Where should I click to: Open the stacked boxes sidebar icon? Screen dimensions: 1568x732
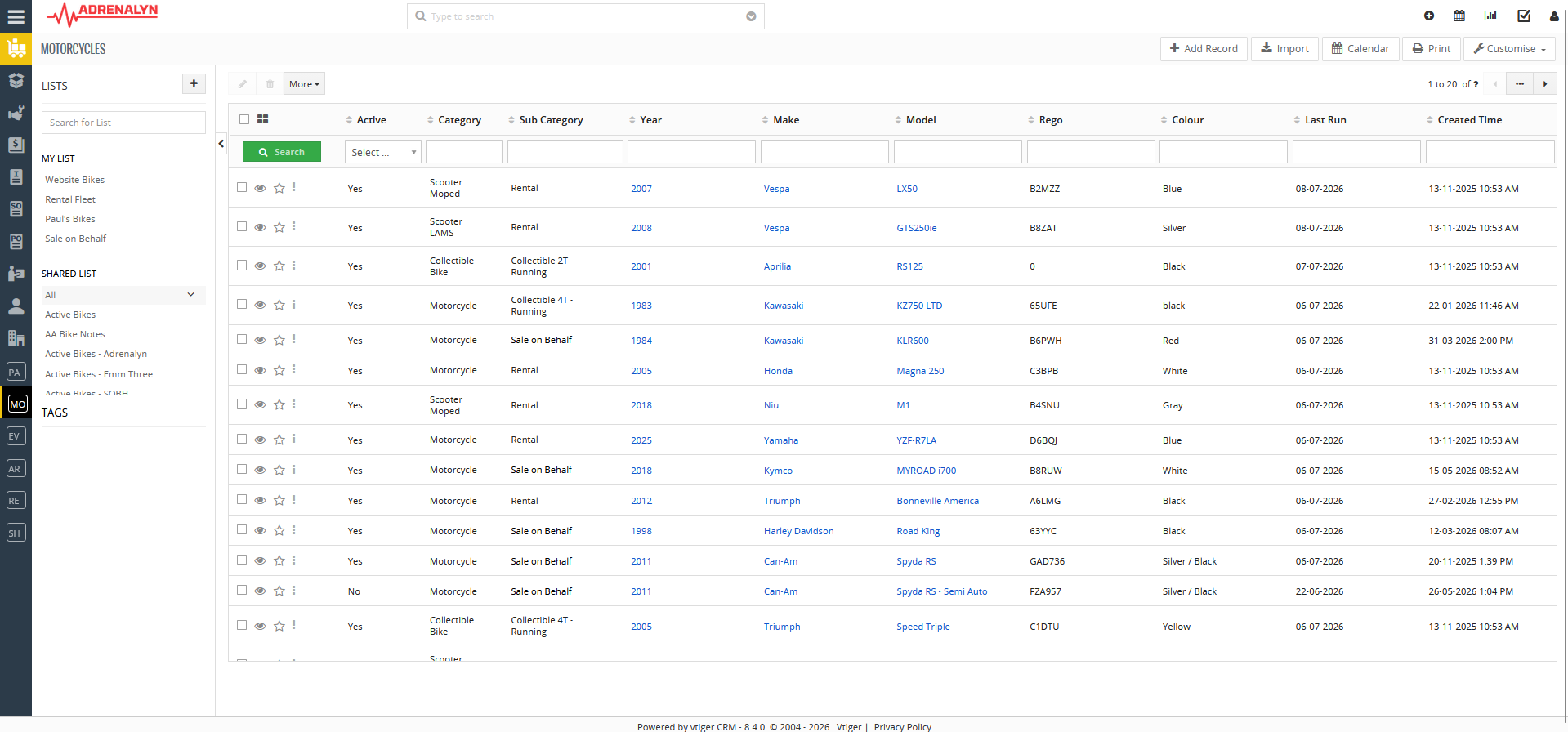pos(16,80)
